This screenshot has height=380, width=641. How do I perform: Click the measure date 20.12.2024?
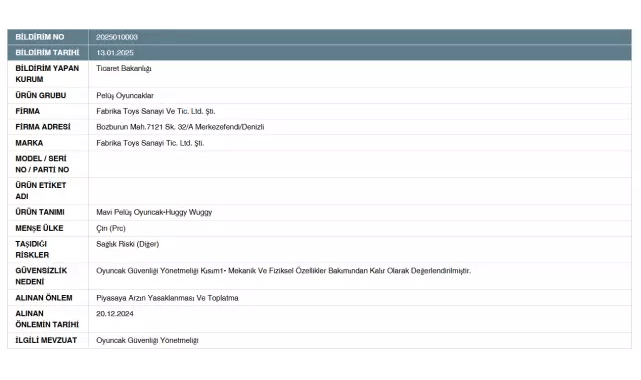point(115,314)
